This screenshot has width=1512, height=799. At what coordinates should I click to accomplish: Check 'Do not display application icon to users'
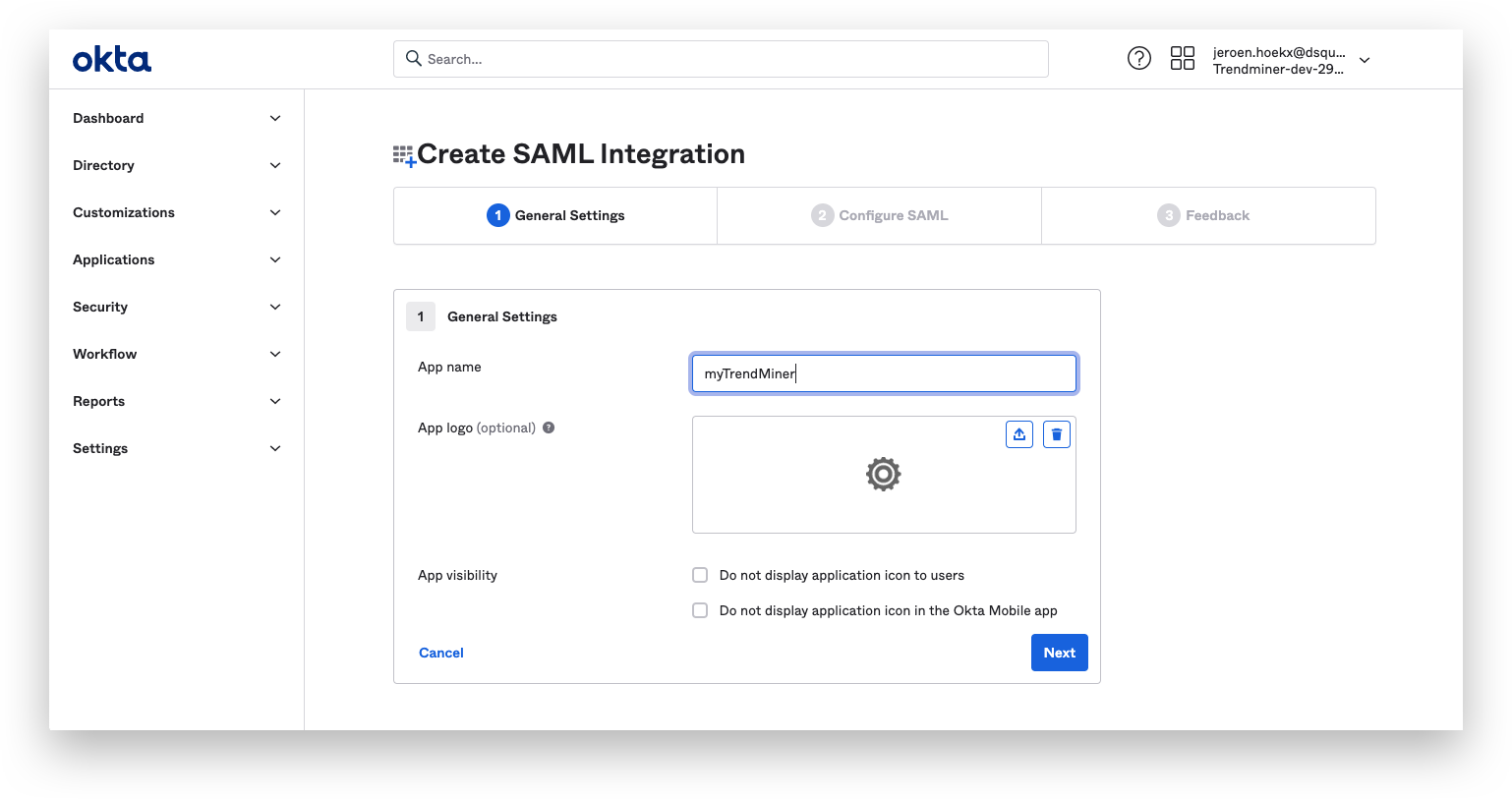[700, 575]
